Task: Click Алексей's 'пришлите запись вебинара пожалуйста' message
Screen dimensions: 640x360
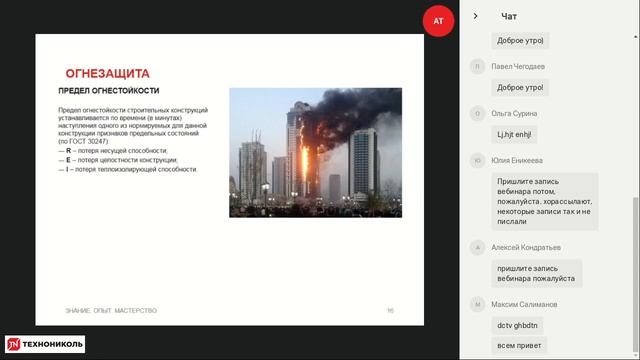Action: [x=537, y=273]
